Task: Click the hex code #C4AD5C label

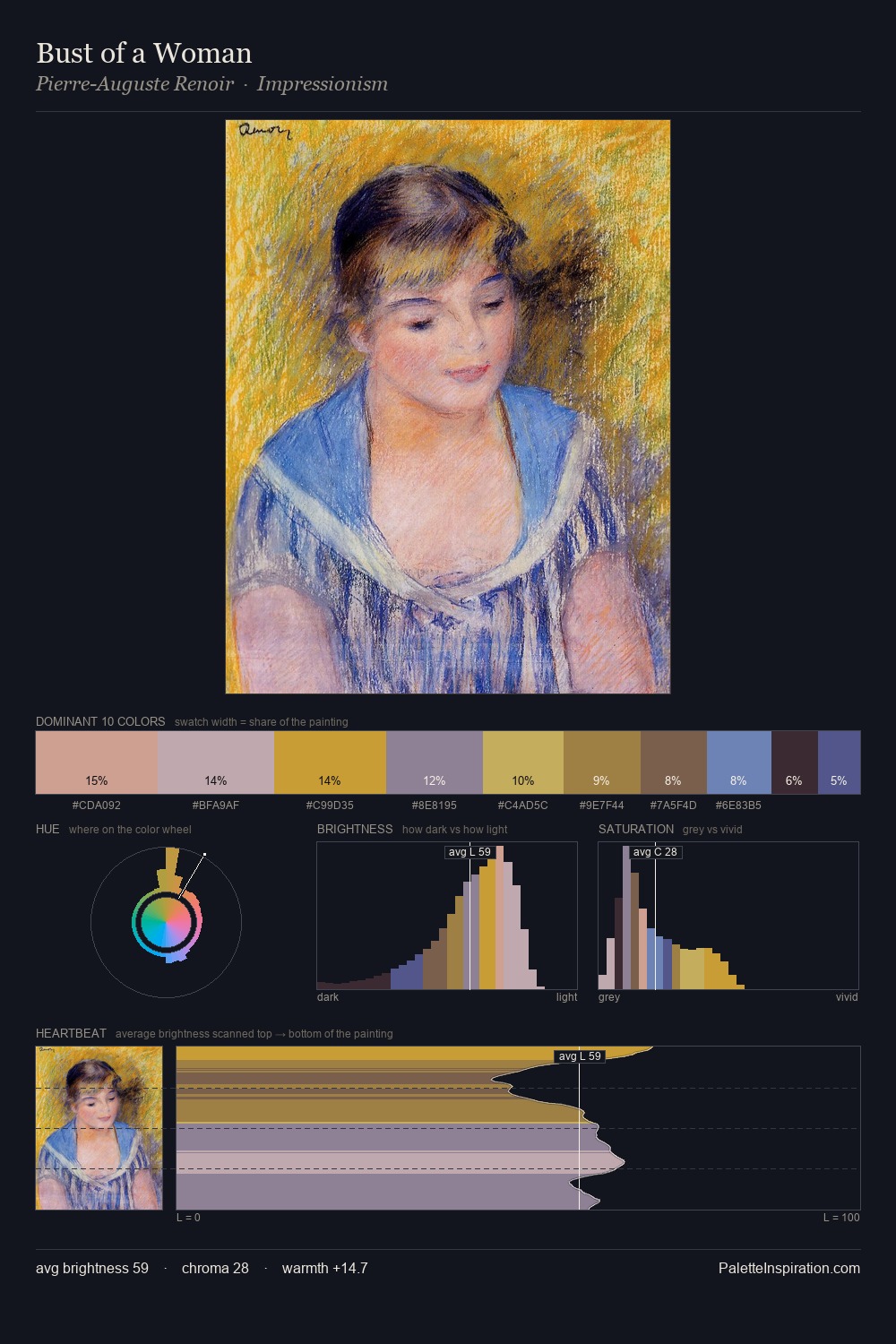Action: (523, 806)
